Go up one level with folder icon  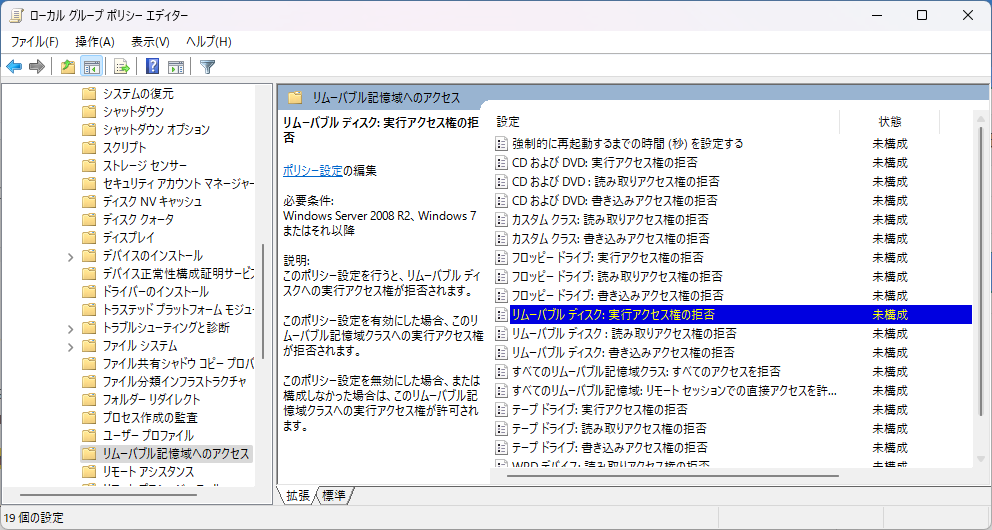(68, 66)
